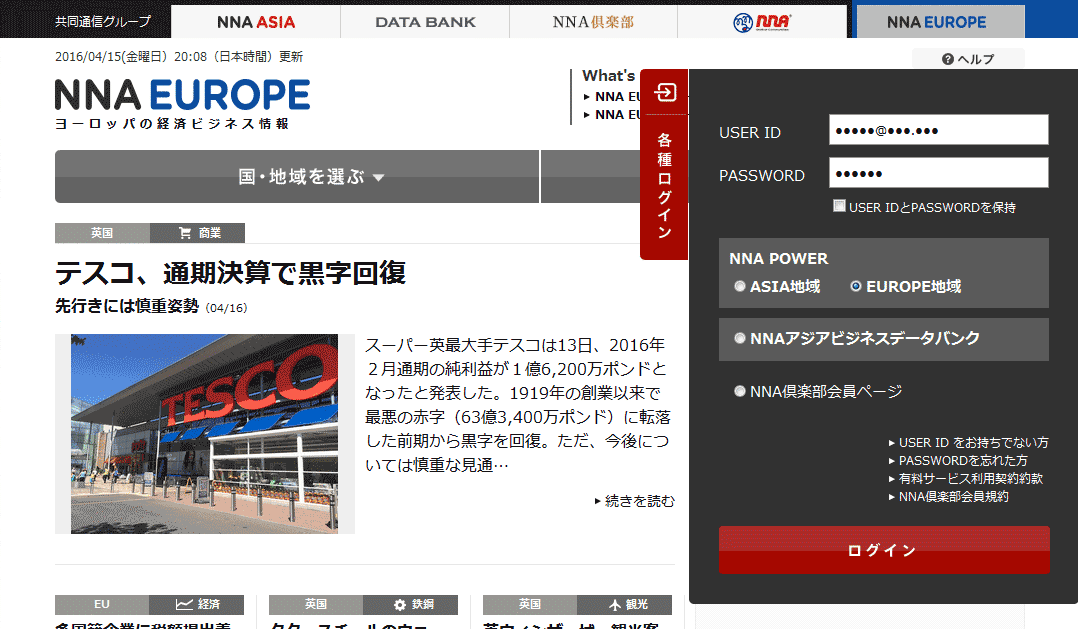Click the login arrow icon on red tab

click(x=665, y=92)
